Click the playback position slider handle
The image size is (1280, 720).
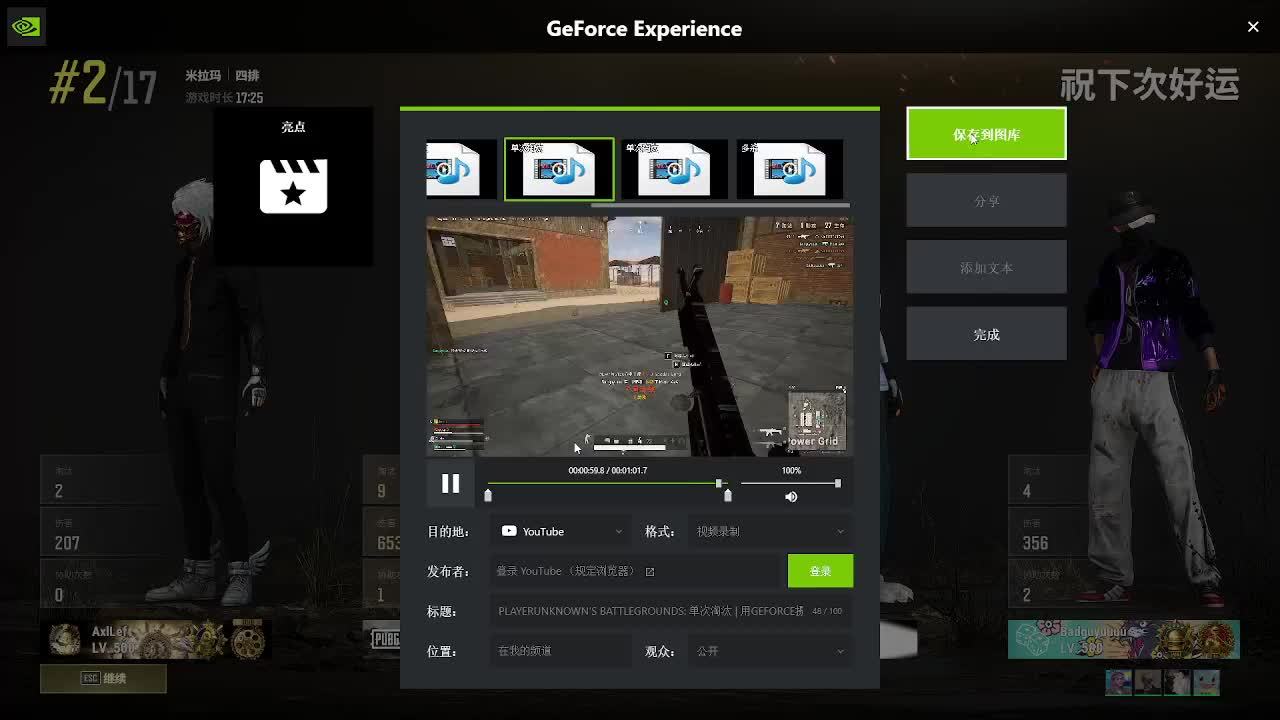point(718,483)
